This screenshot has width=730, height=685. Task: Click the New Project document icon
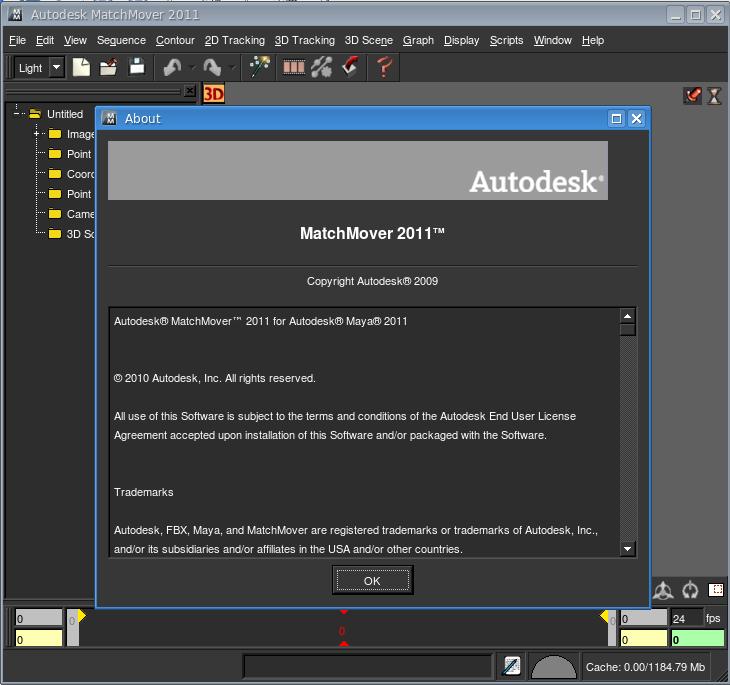point(81,68)
